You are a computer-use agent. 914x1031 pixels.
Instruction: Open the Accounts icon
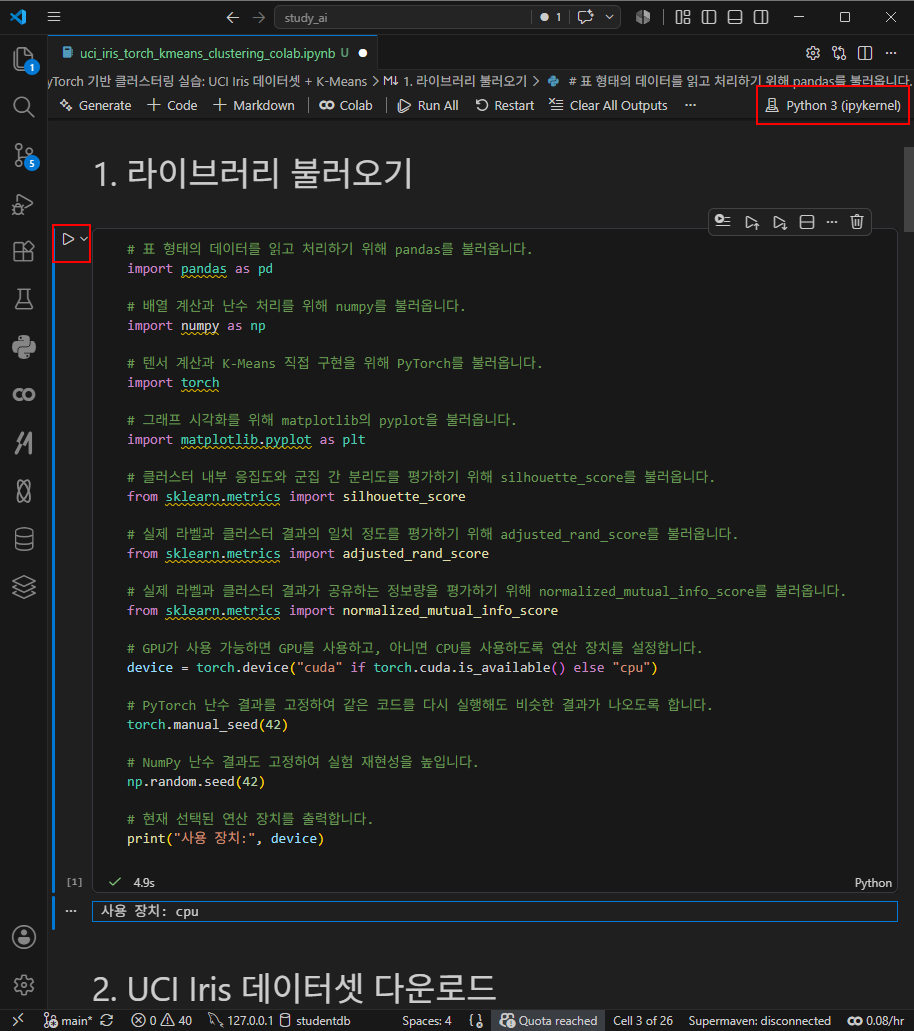24,937
